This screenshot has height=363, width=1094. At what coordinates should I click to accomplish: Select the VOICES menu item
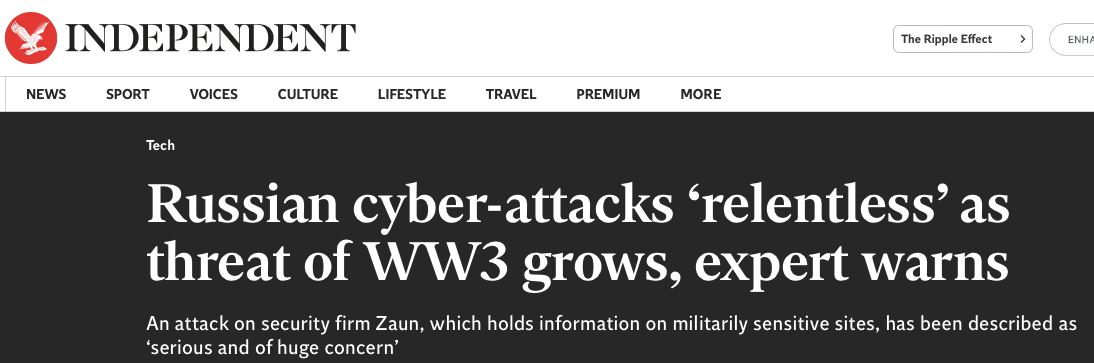click(x=213, y=94)
